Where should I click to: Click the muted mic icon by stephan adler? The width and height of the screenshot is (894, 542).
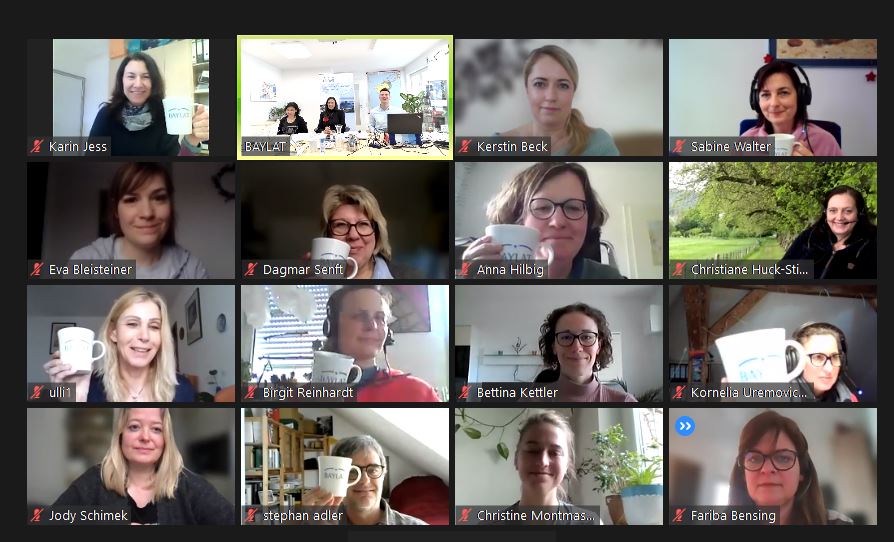251,516
